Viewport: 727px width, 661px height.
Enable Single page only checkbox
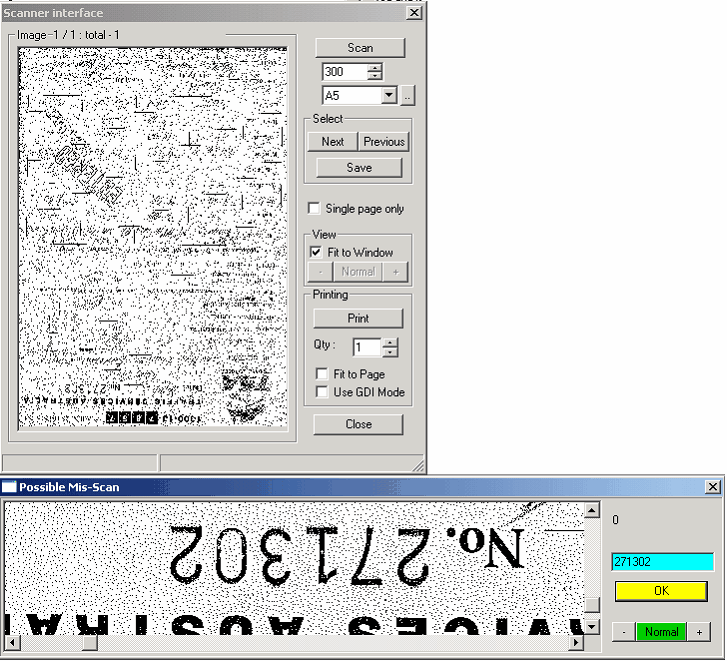pyautogui.click(x=315, y=209)
